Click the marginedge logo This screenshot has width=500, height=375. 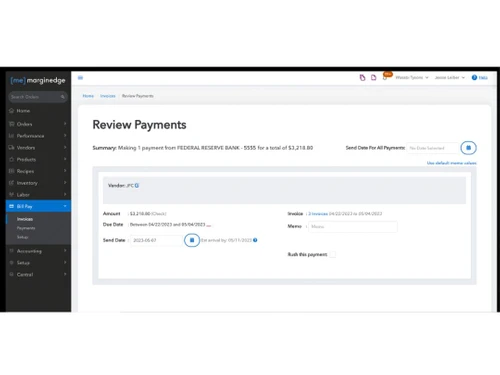pos(38,80)
